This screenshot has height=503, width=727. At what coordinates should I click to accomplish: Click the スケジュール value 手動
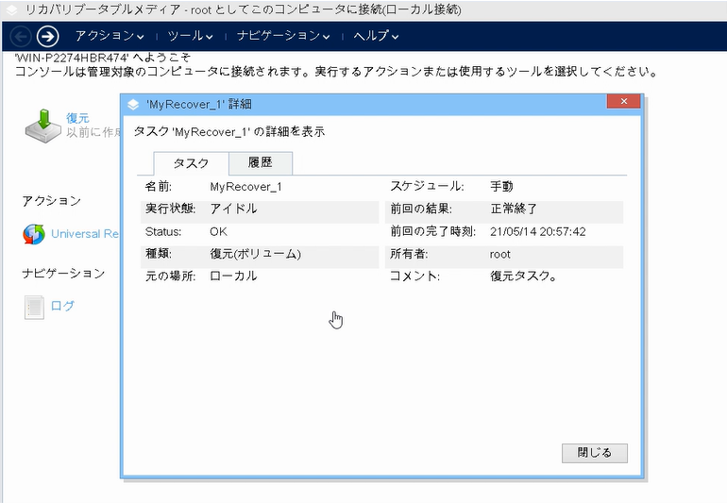click(x=502, y=186)
